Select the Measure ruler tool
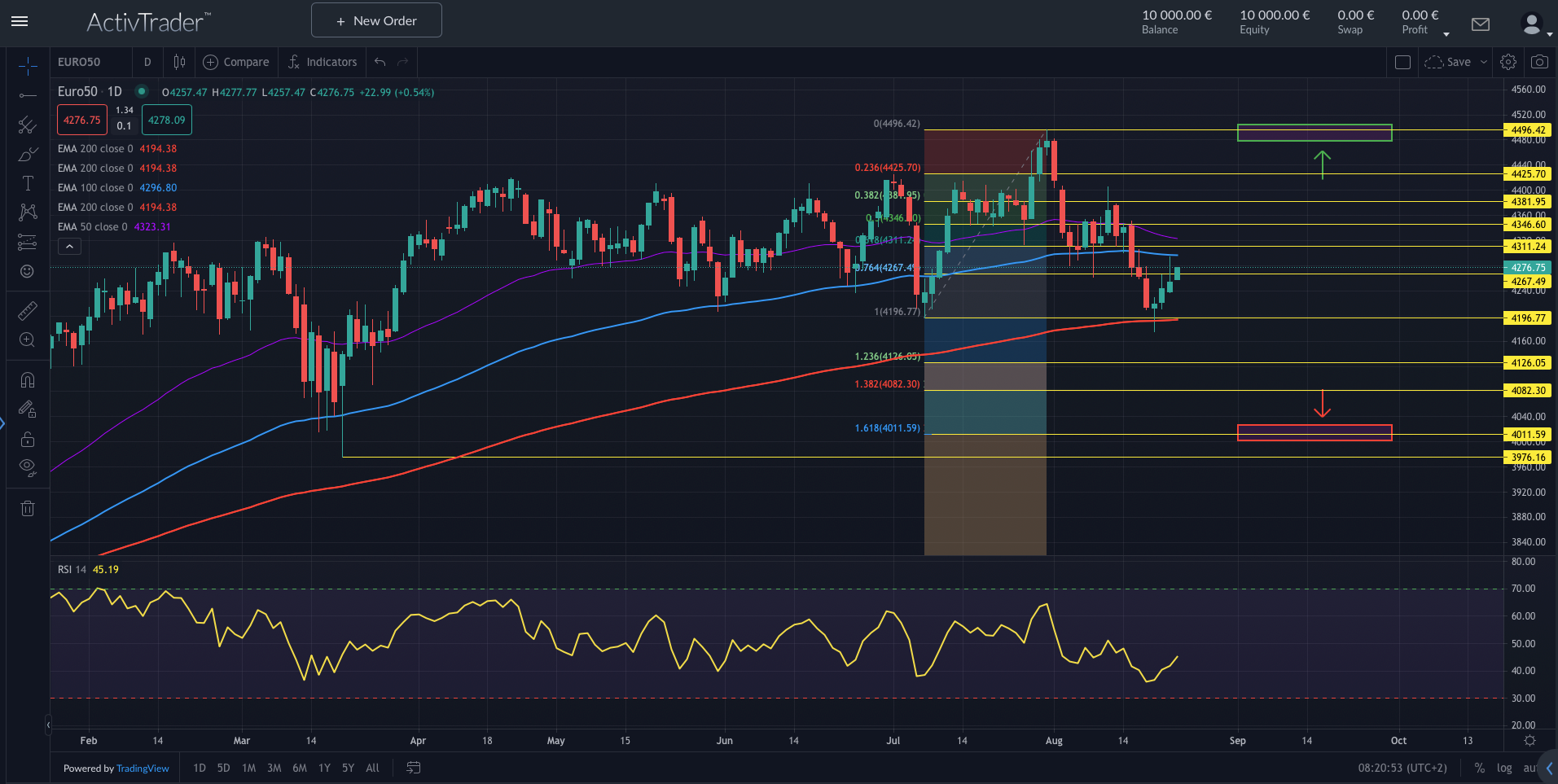 (28, 310)
